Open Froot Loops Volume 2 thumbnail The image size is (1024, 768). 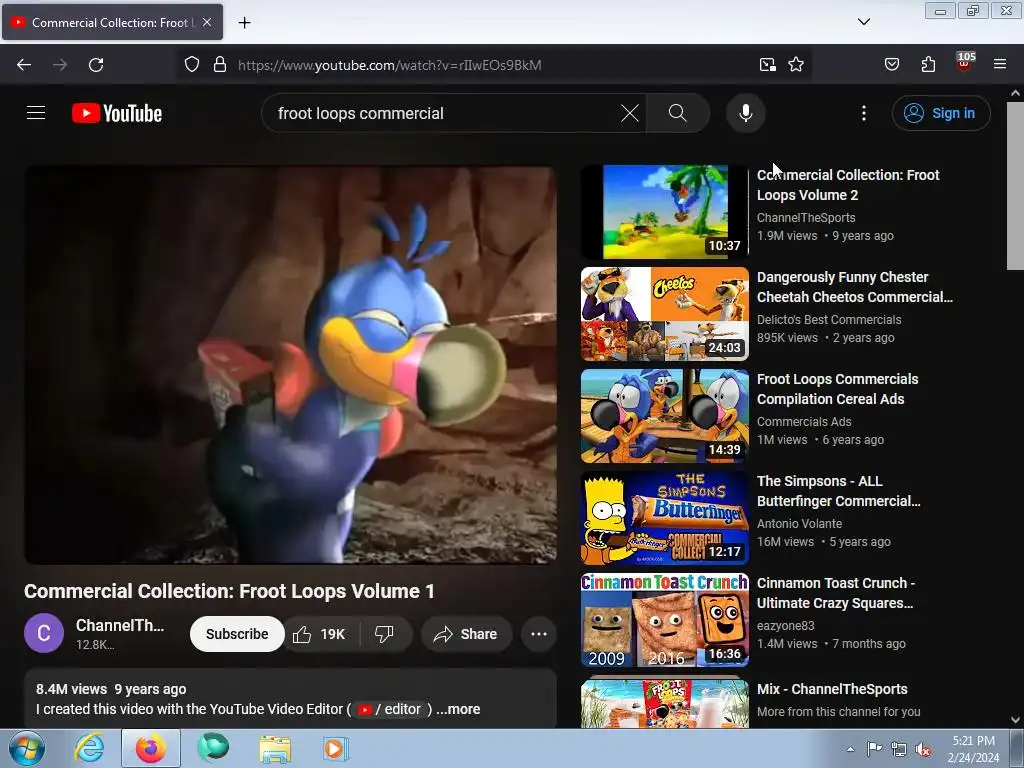[x=665, y=212]
